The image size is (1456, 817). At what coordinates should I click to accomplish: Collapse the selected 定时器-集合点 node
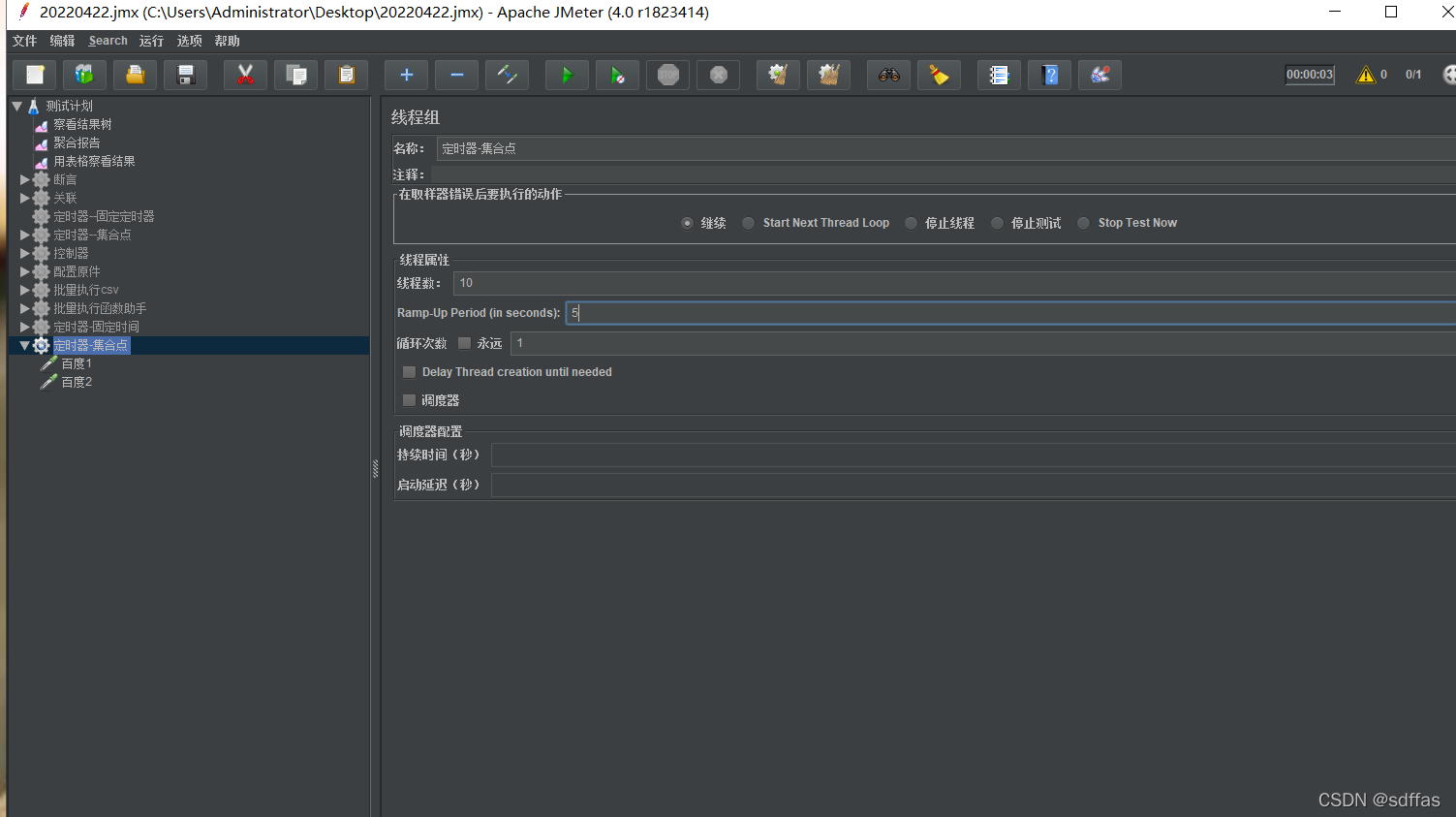point(24,345)
